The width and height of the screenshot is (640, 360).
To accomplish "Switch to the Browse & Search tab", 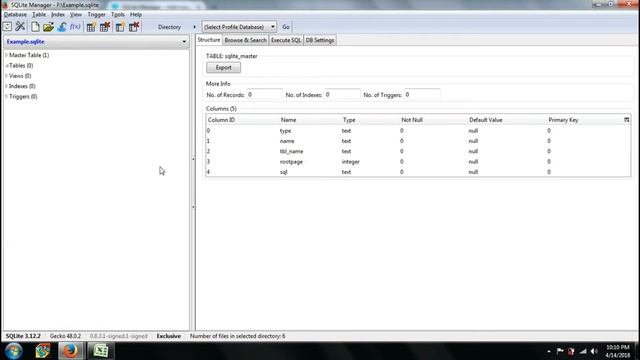I will point(245,40).
